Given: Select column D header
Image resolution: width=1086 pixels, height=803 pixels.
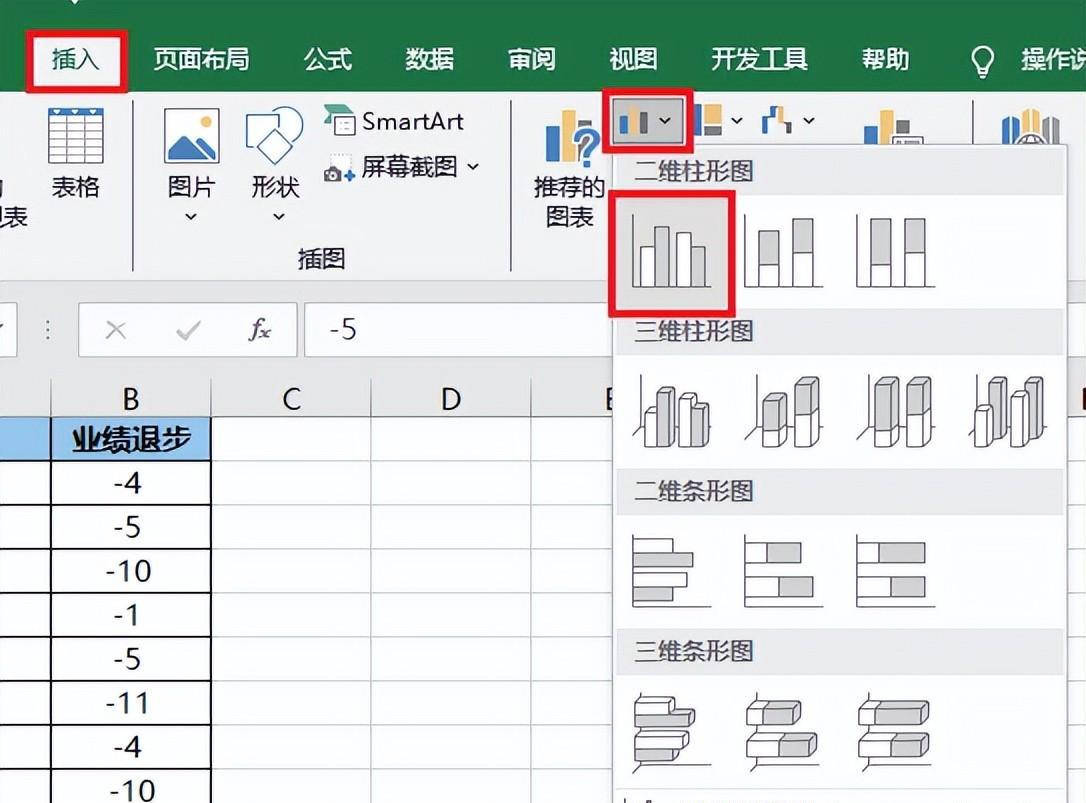Looking at the screenshot, I should pyautogui.click(x=451, y=398).
